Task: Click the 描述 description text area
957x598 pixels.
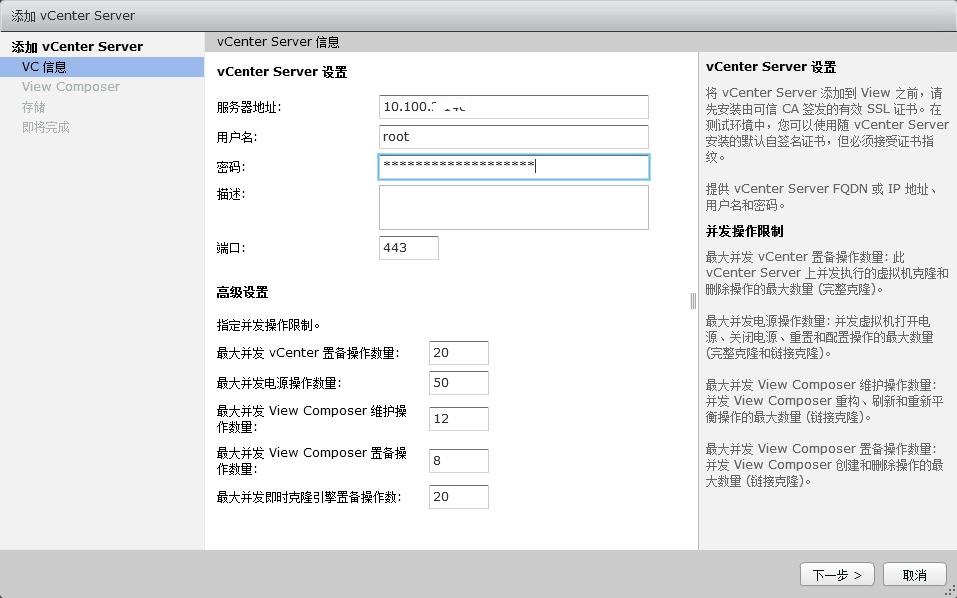Action: (513, 207)
